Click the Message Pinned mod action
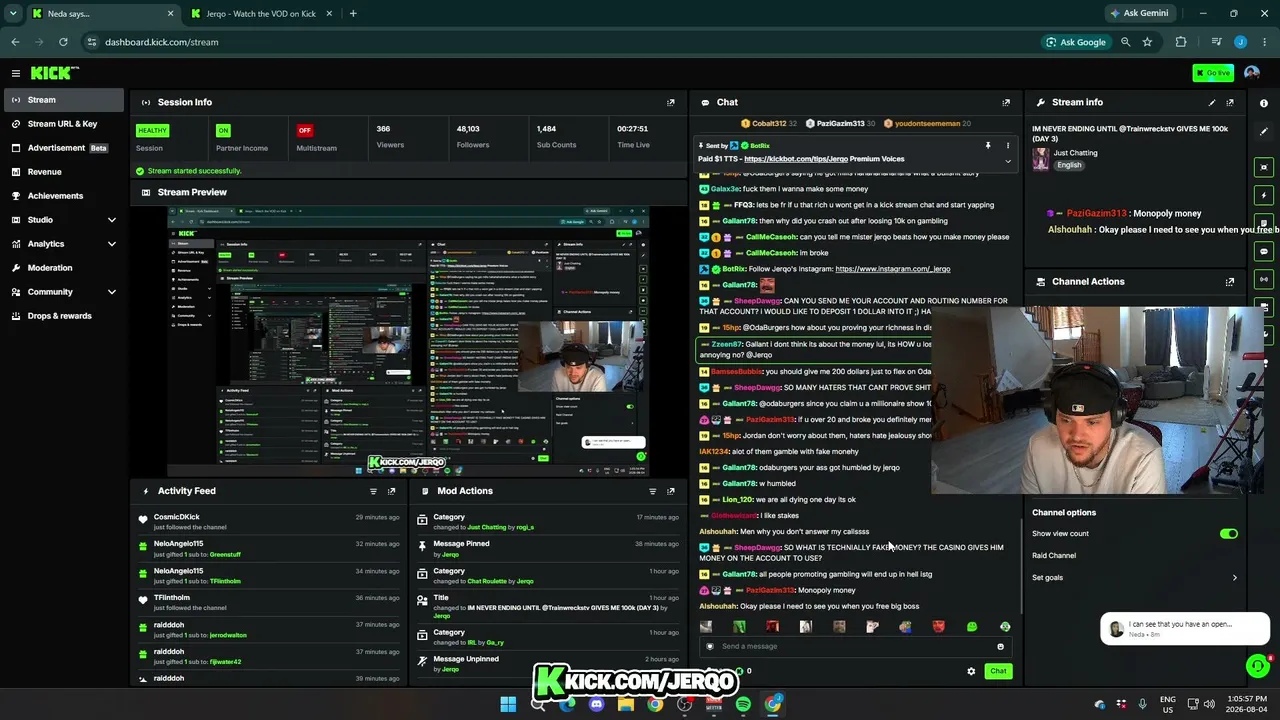1280x720 pixels. coord(548,548)
